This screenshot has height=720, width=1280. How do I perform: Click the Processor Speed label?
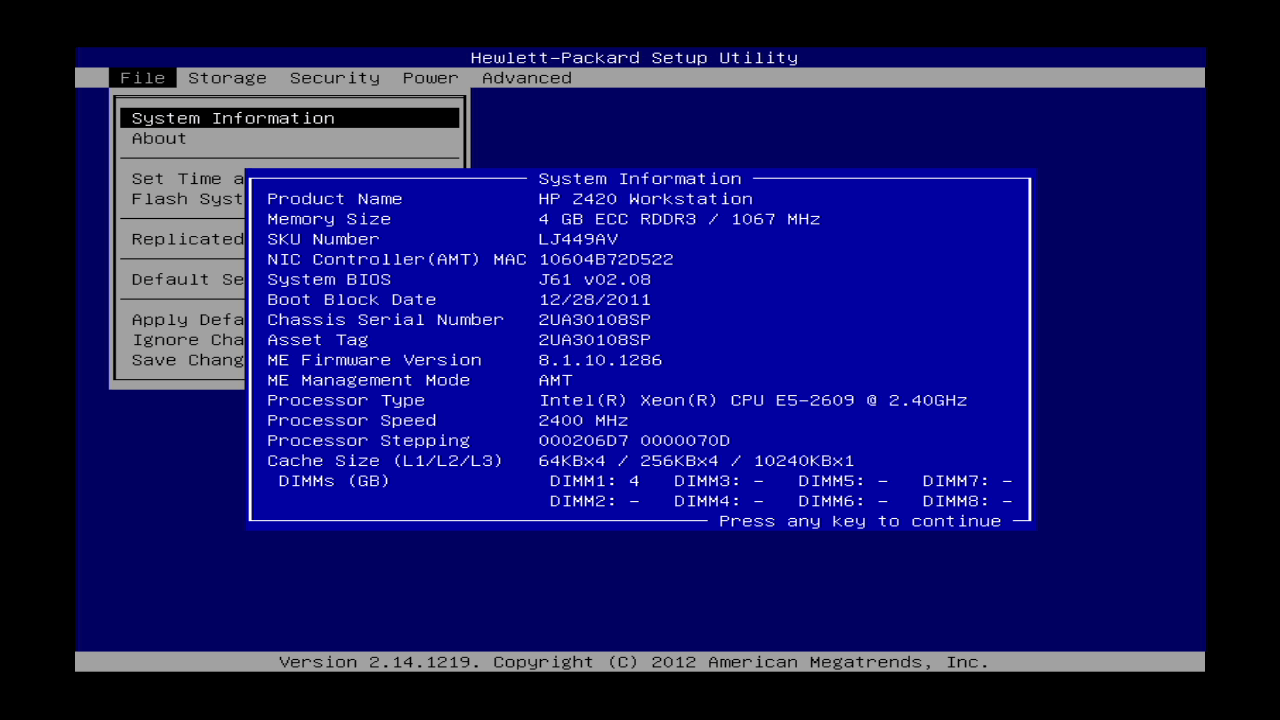(x=351, y=420)
